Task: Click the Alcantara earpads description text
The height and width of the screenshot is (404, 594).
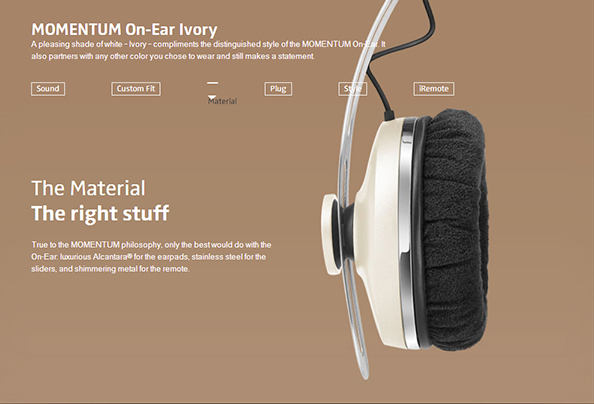Action: pos(151,257)
